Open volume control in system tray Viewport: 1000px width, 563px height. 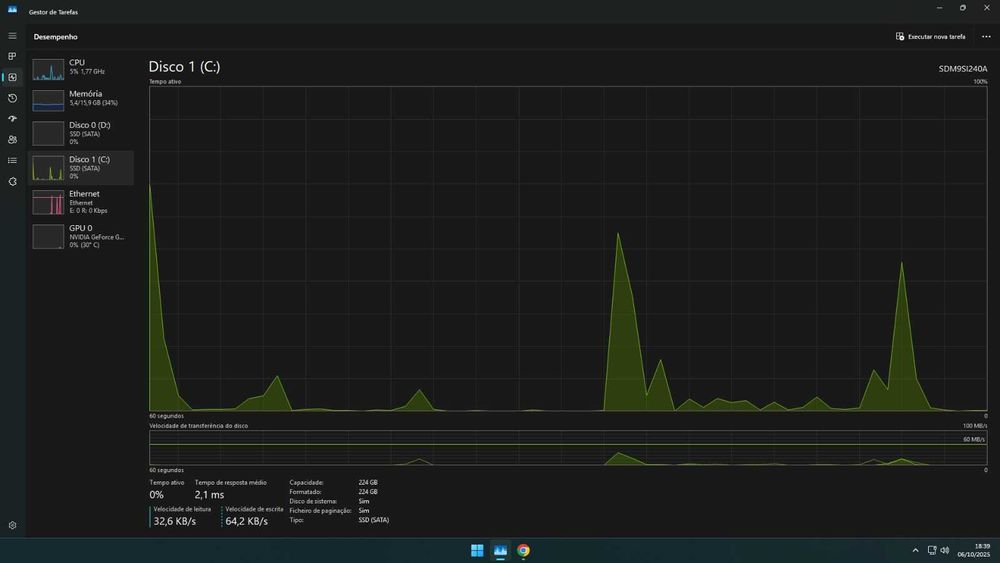[945, 550]
